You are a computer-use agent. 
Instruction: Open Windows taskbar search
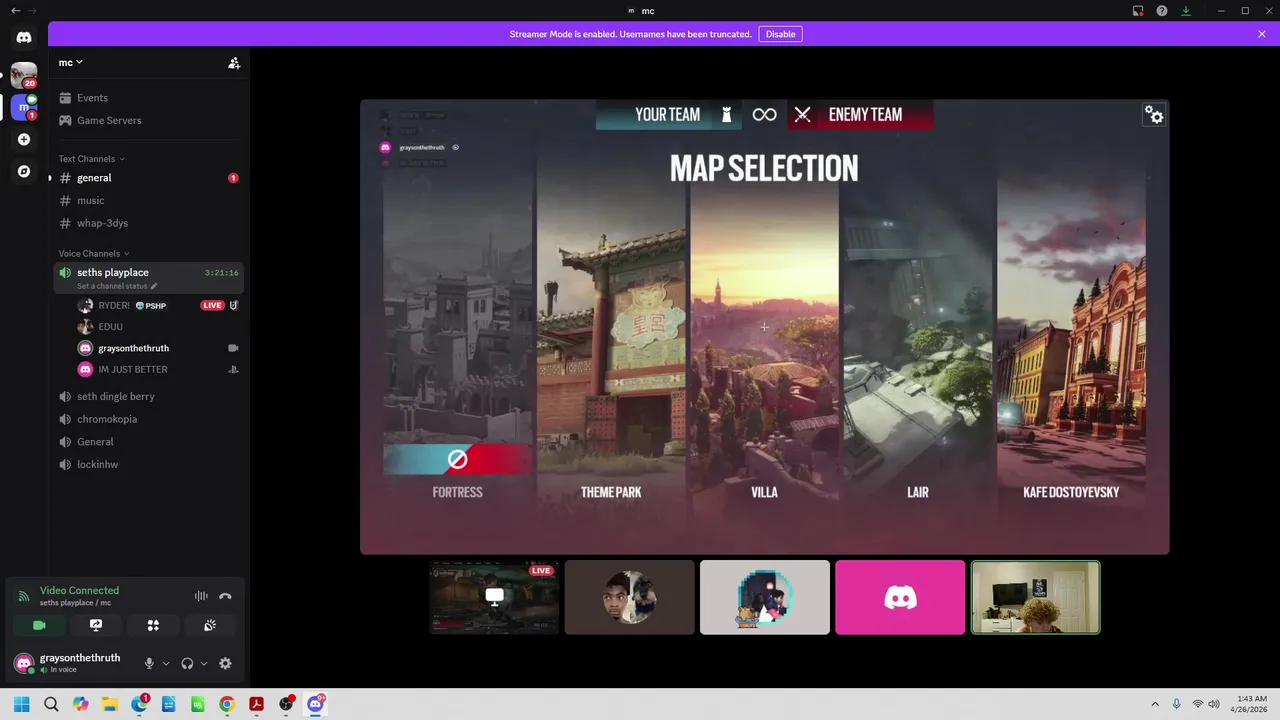click(51, 704)
